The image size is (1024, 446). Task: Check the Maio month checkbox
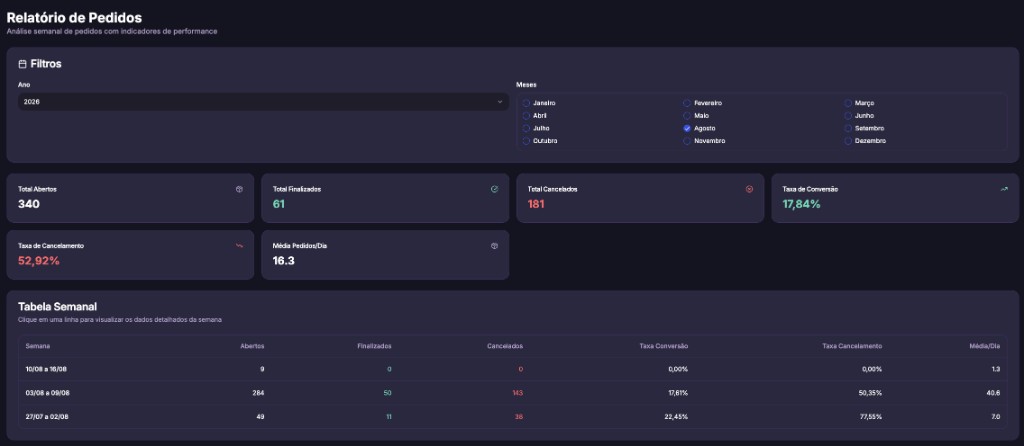[x=687, y=116]
